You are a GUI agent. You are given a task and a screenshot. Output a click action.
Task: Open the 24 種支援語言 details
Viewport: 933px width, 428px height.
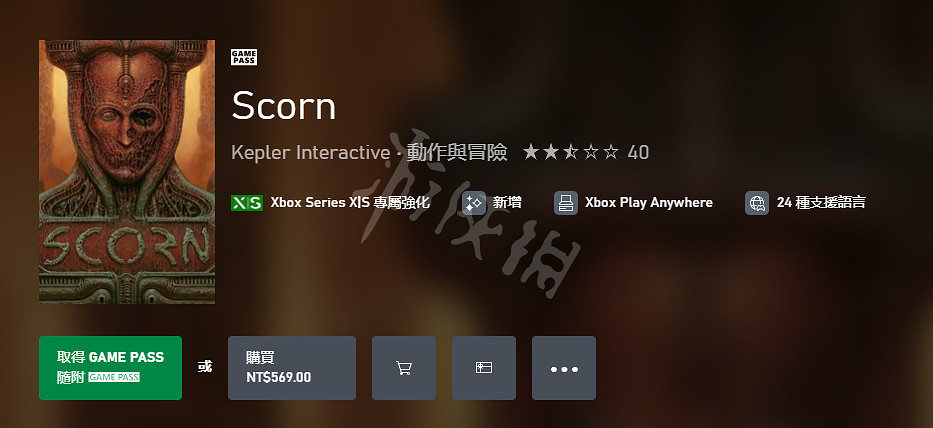821,202
